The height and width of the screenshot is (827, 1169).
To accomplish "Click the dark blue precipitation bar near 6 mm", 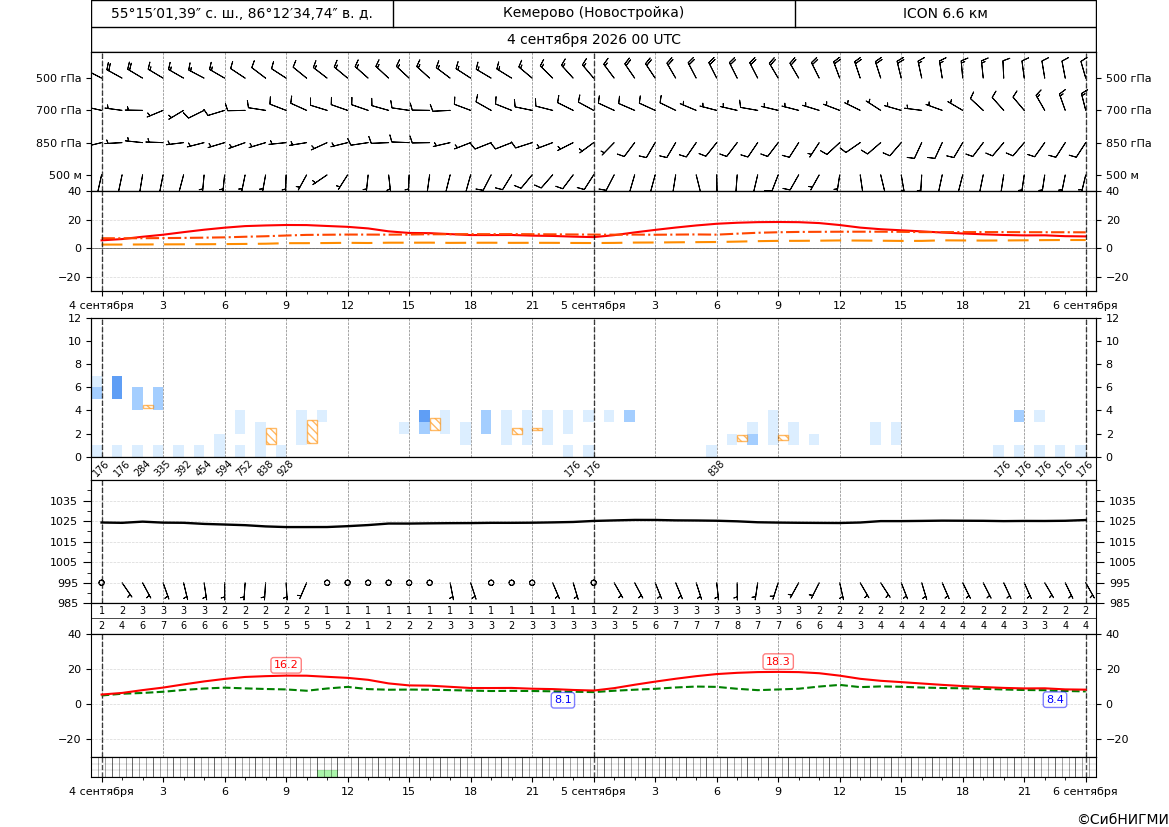I will 117,387.
